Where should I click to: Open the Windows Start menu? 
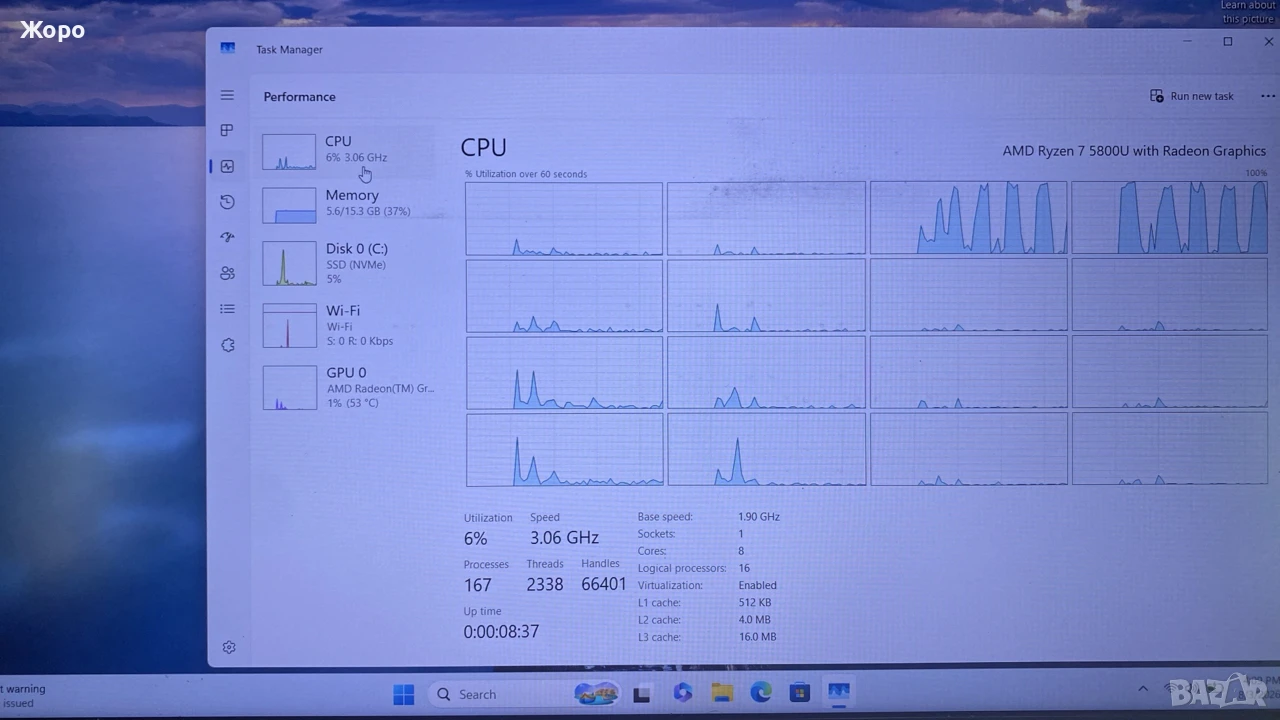[x=404, y=694]
